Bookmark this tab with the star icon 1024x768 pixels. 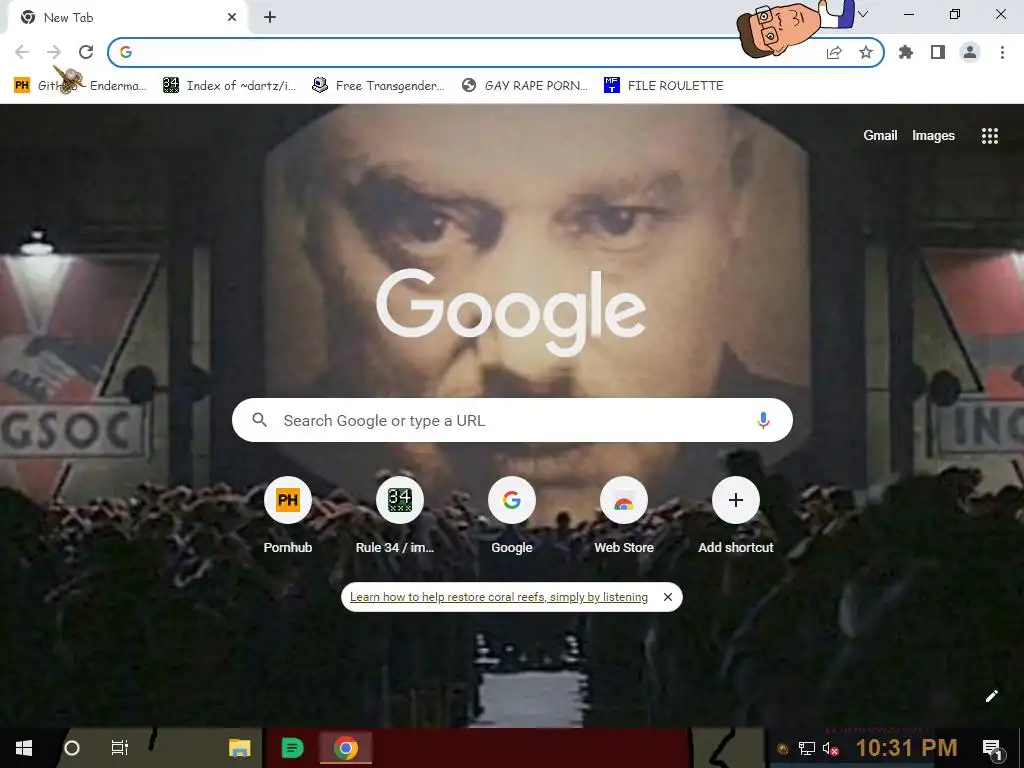click(866, 52)
